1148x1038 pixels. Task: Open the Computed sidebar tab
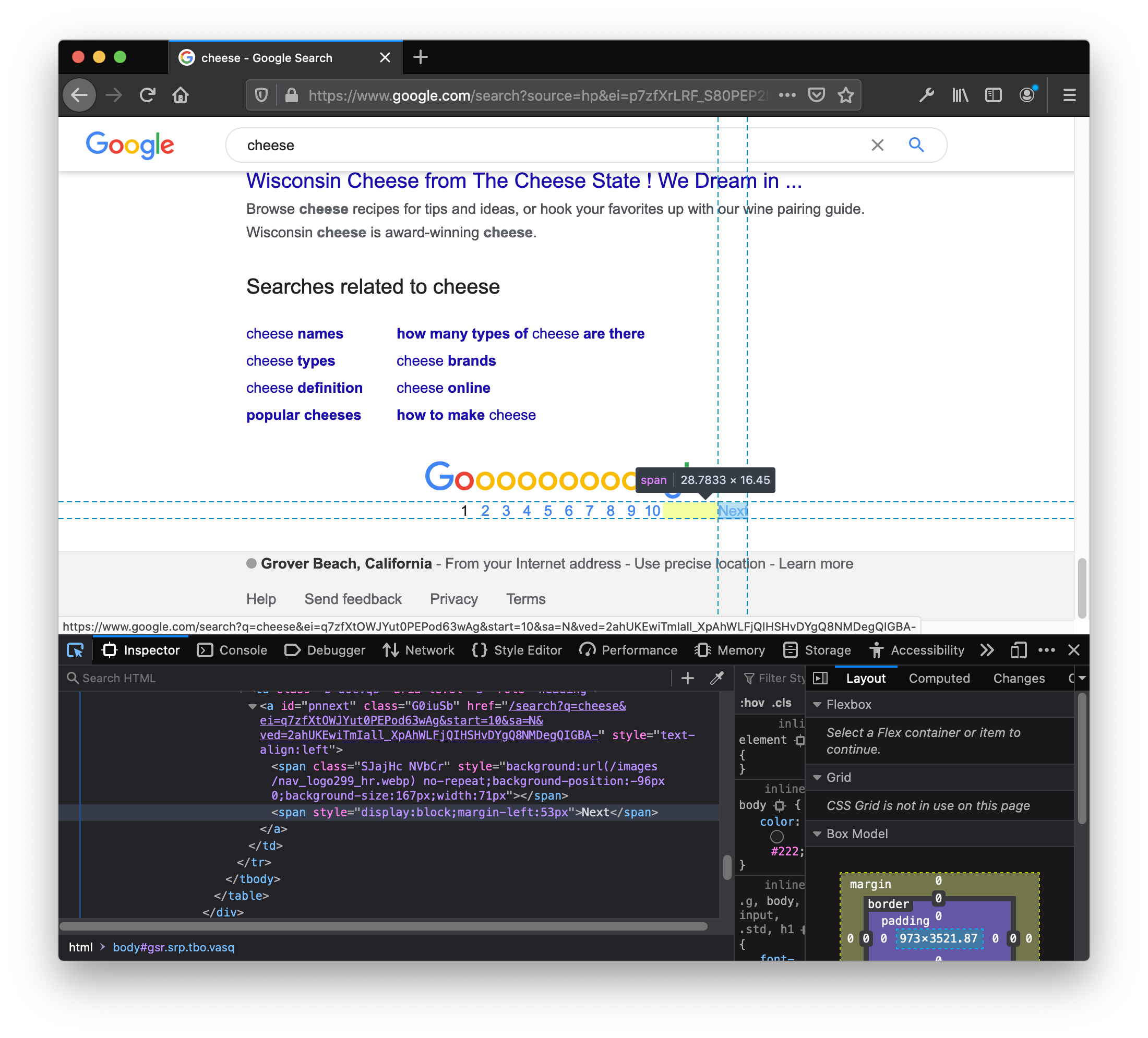click(x=939, y=678)
